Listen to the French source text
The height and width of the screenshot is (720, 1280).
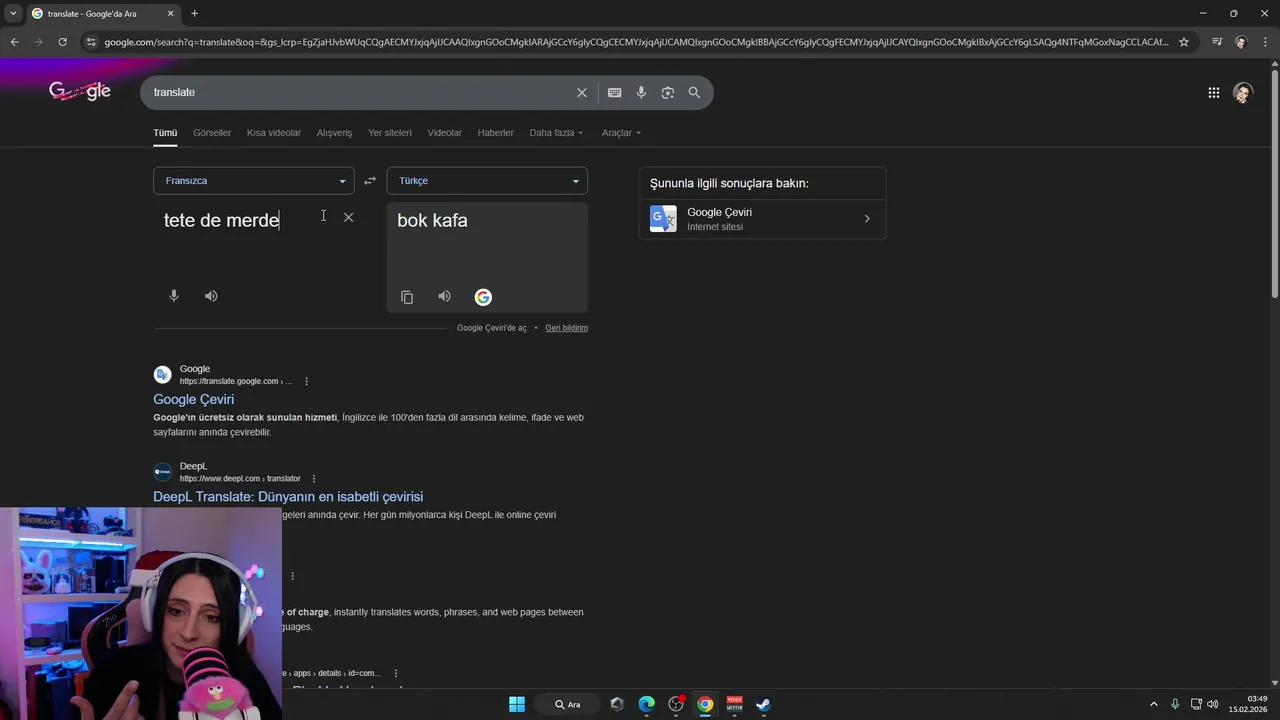(x=211, y=296)
